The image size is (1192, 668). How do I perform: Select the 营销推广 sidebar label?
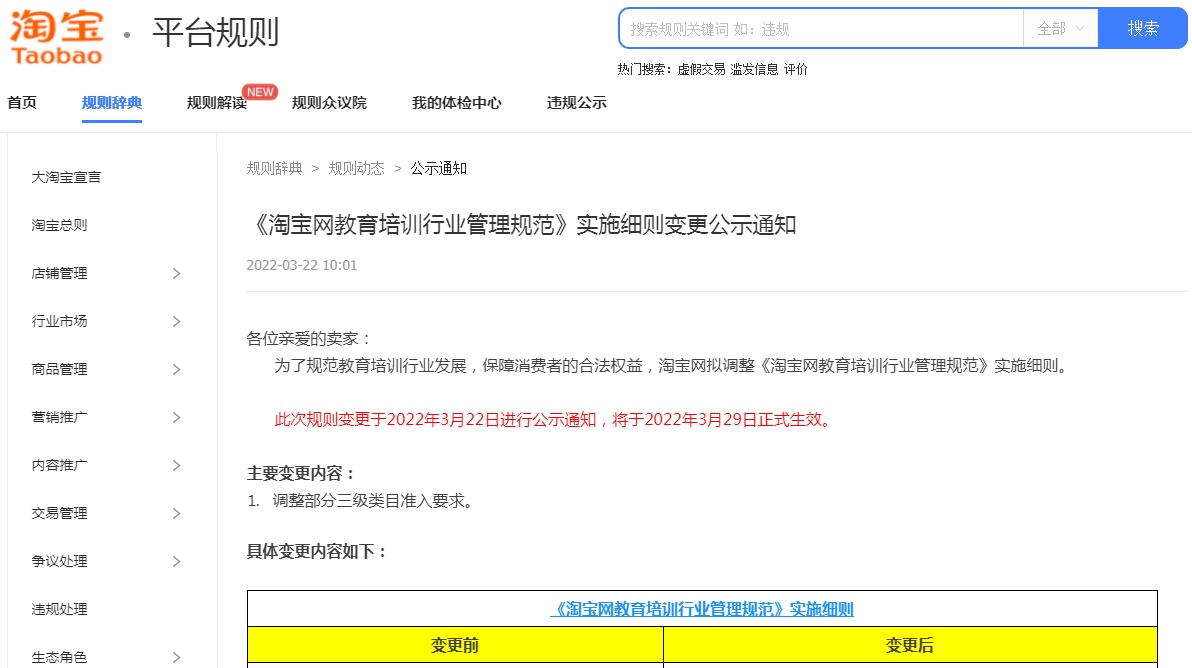(59, 416)
